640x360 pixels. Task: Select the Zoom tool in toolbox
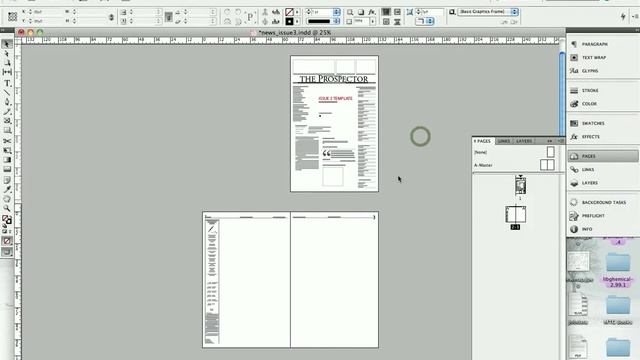coord(7,209)
